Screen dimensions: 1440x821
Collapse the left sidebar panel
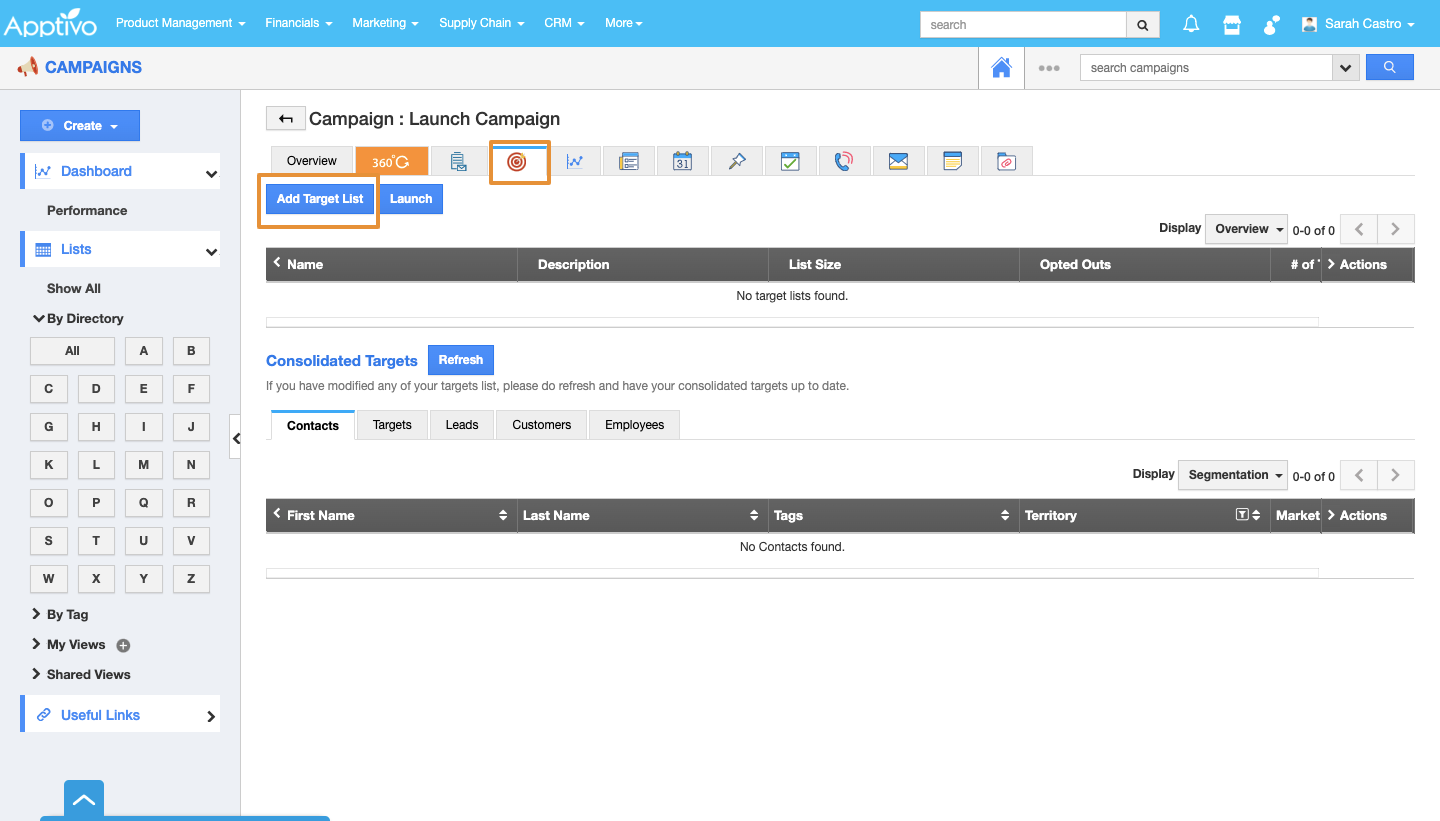coord(235,438)
